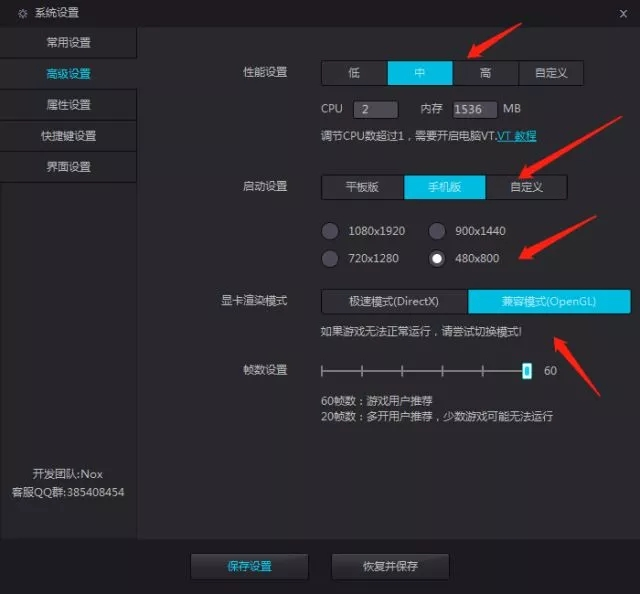
Task: Click the 性能设置 label
Action: click(x=265, y=72)
